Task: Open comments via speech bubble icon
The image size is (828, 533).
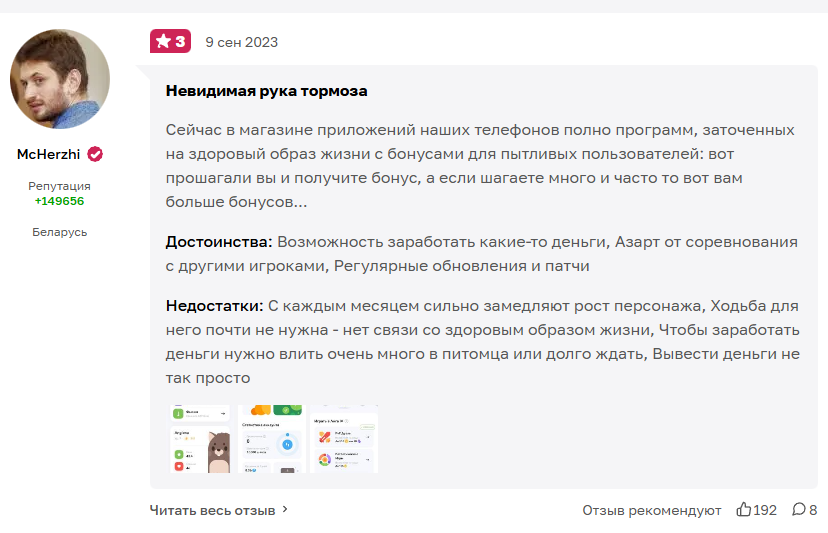Action: (x=798, y=509)
